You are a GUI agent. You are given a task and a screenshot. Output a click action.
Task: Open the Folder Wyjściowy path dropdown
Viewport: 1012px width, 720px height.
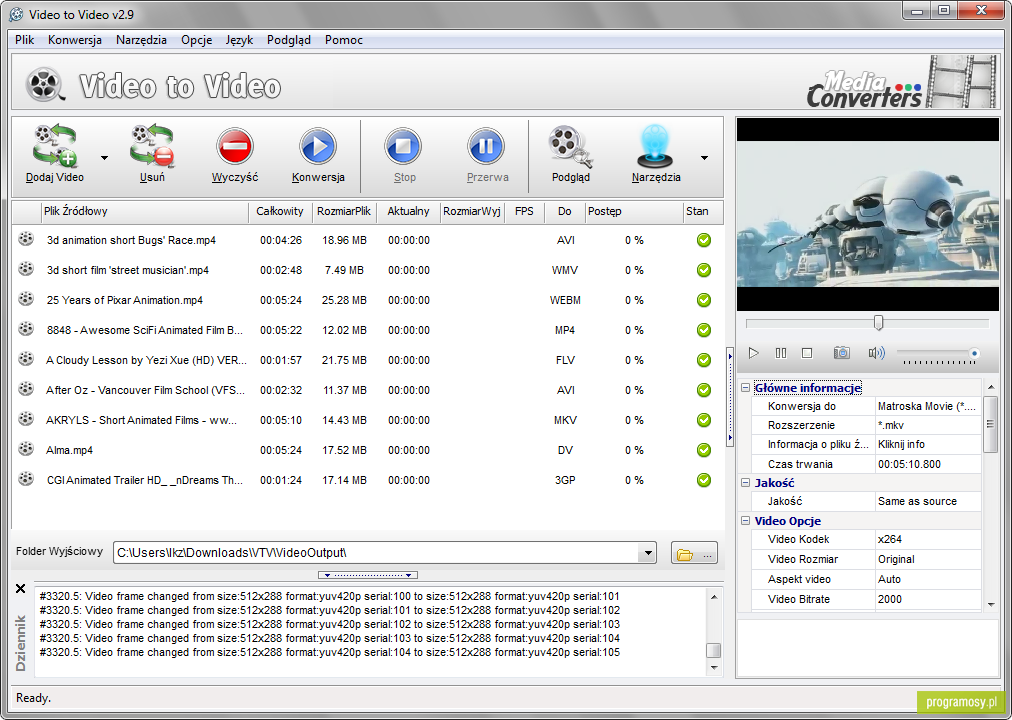(x=647, y=553)
